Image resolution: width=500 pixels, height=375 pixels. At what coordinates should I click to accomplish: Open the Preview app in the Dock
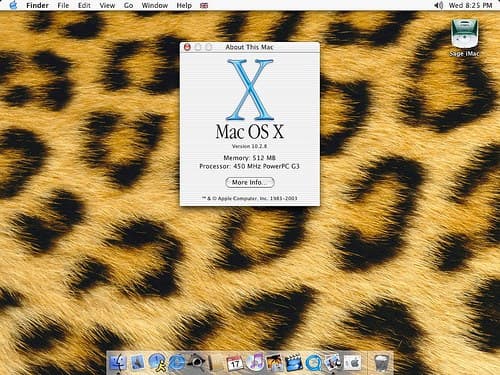click(x=333, y=363)
